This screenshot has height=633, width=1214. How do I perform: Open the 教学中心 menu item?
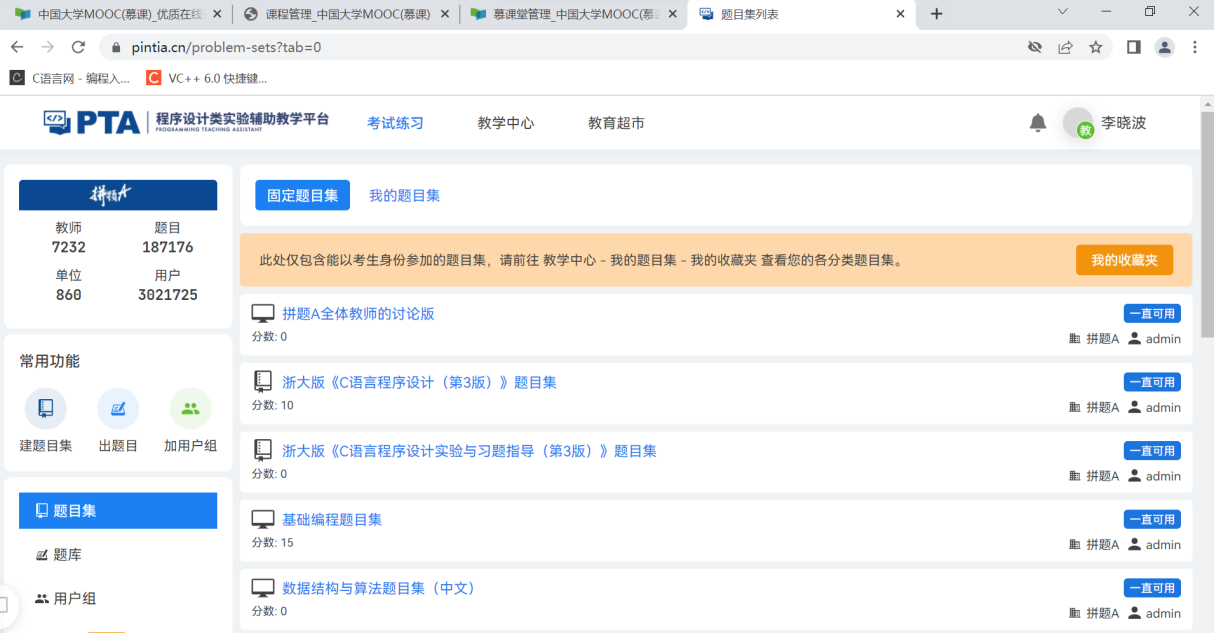(505, 123)
